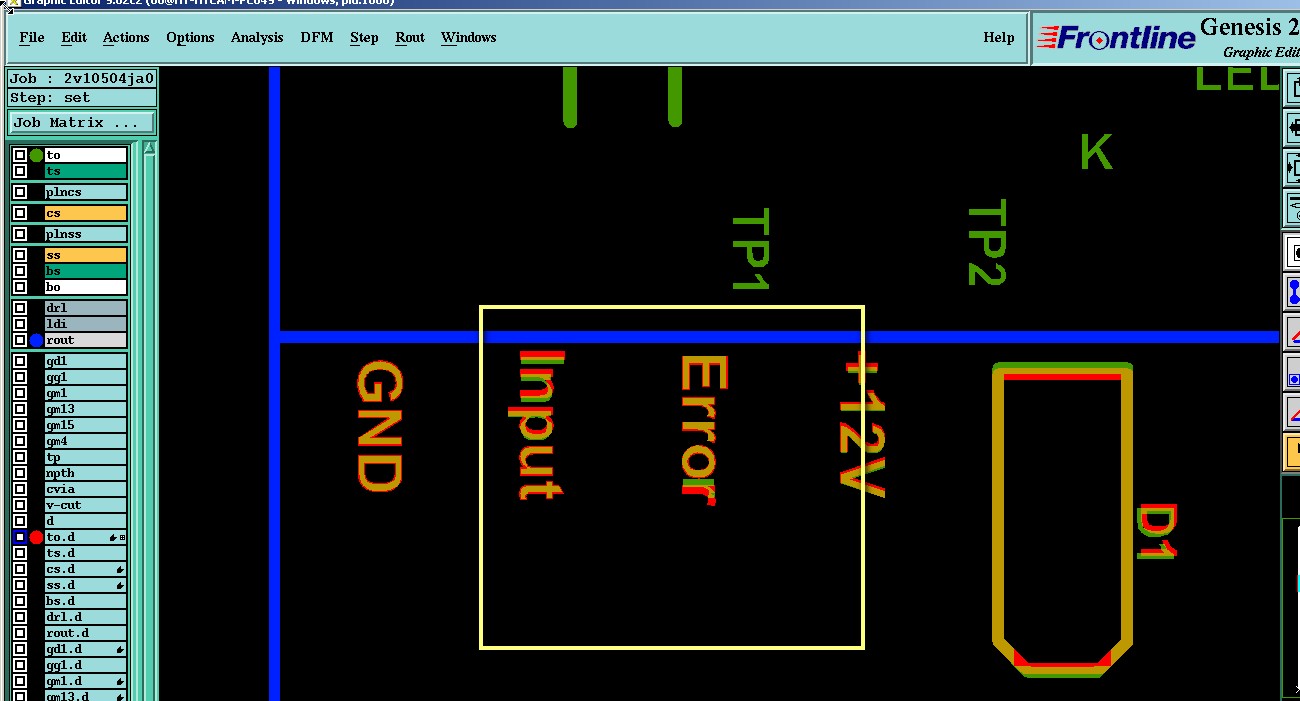Click the grid icon on the to.d row
This screenshot has width=1300, height=701.
[x=122, y=537]
